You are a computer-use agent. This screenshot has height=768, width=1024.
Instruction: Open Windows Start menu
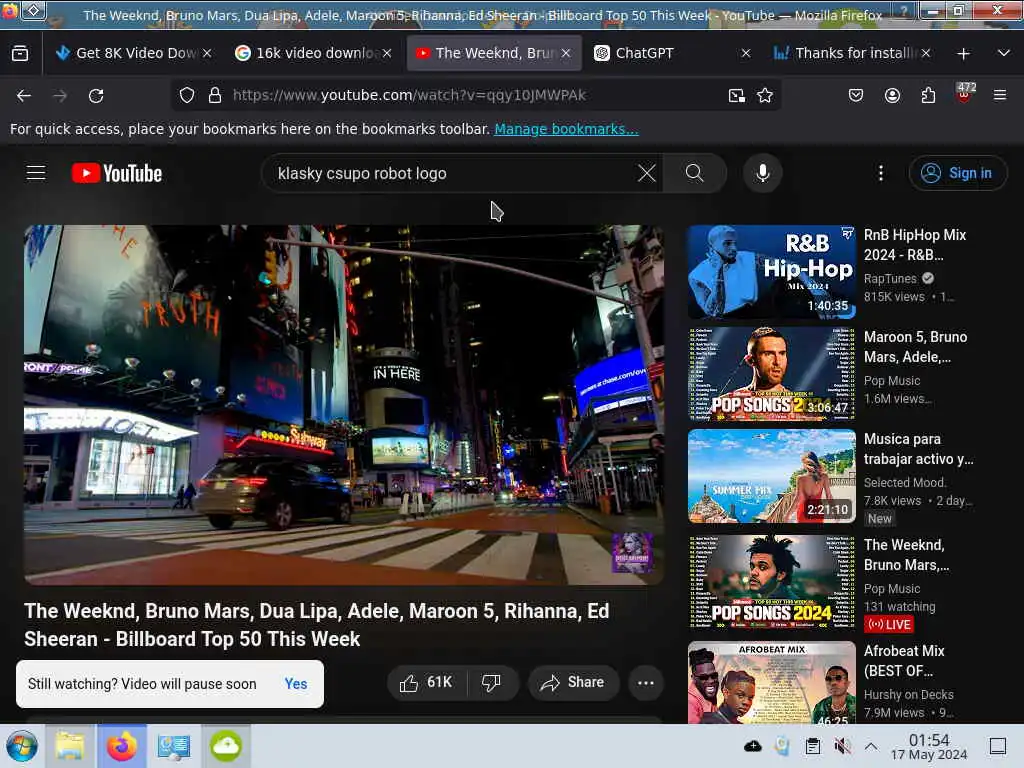click(22, 746)
